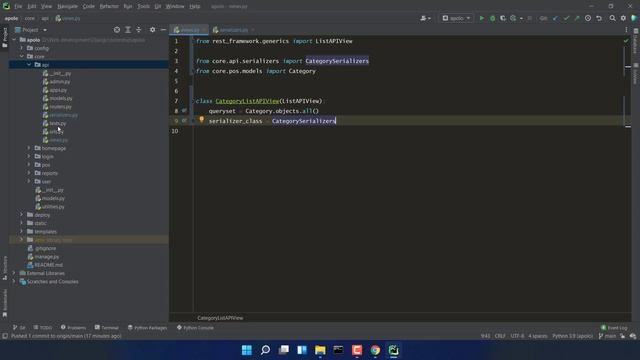The width and height of the screenshot is (640, 360).
Task: Toggle the Bookmarks side tab
Action: (4, 303)
